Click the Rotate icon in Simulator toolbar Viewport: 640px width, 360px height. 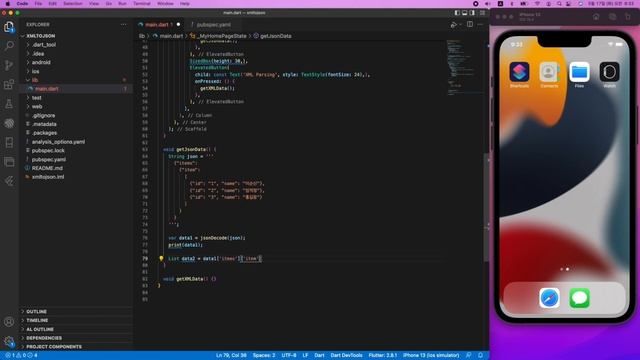628,17
